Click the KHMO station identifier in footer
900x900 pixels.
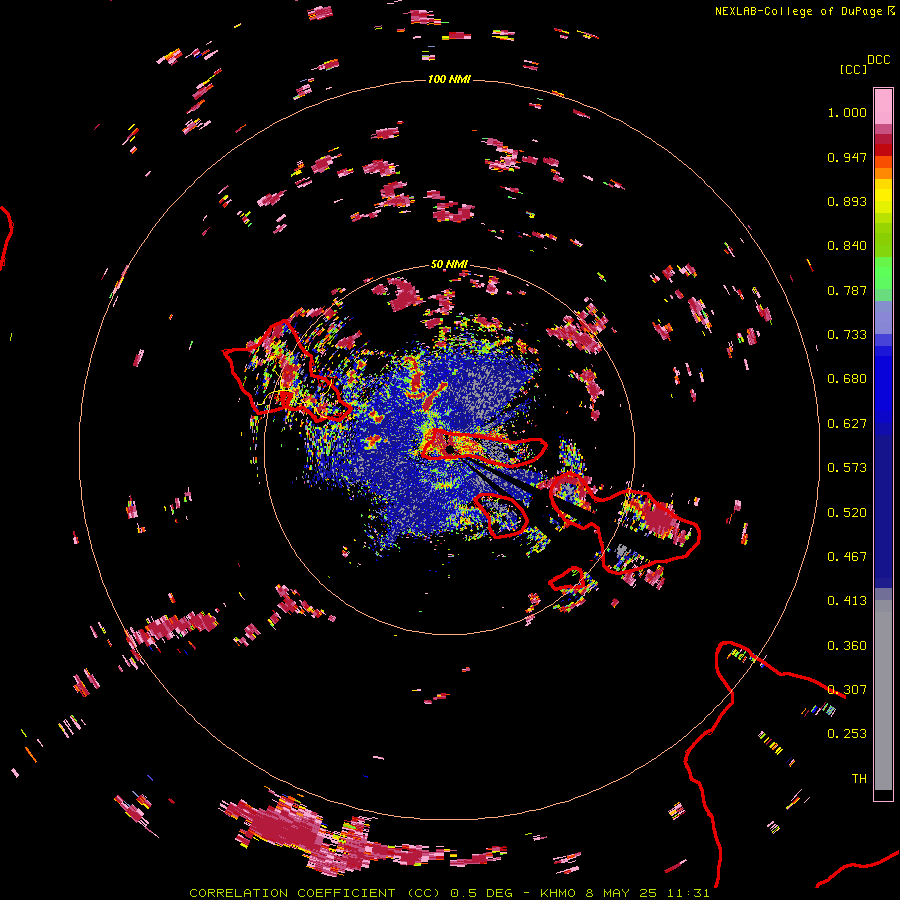[x=557, y=893]
